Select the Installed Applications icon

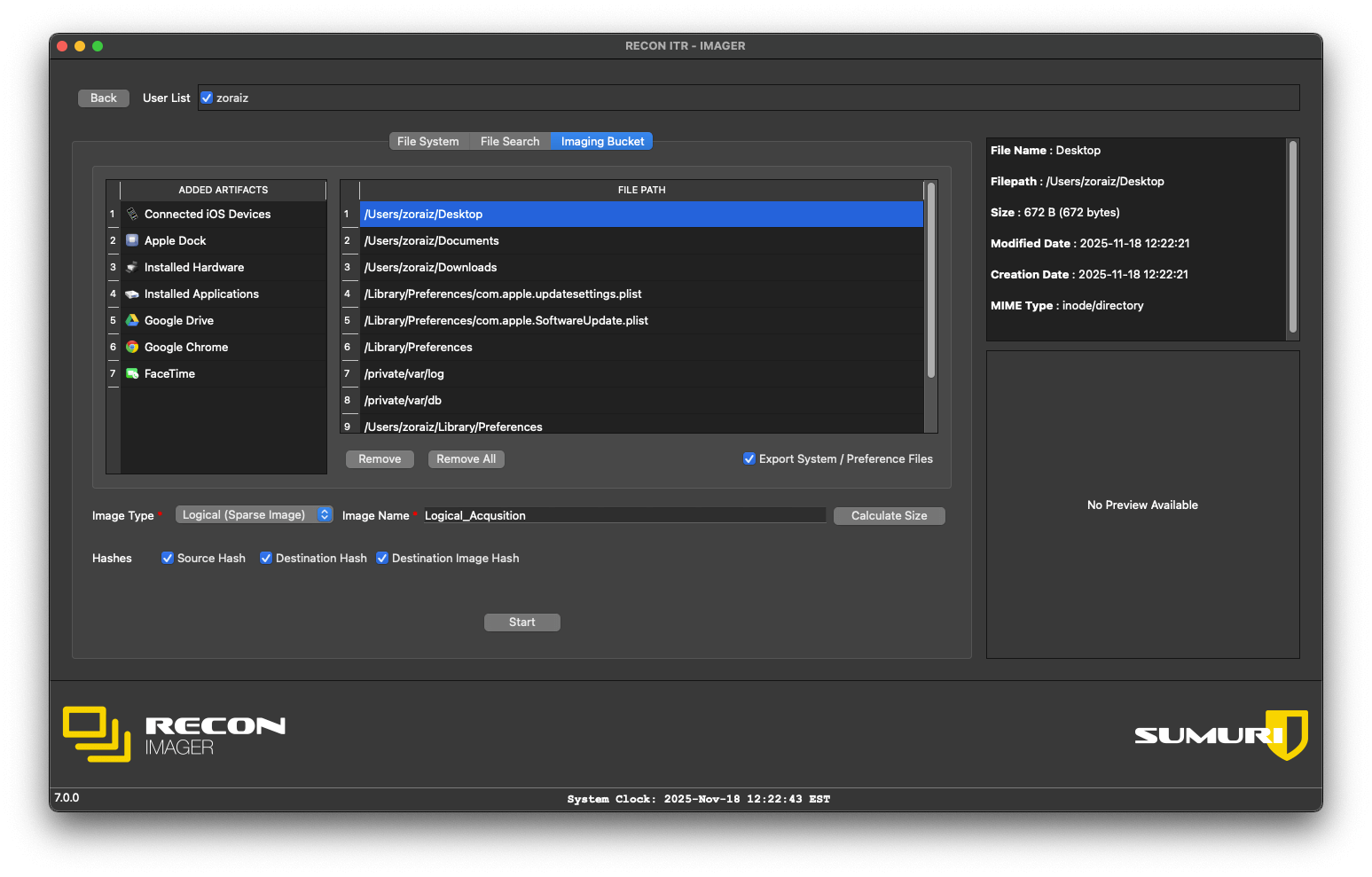pos(132,294)
